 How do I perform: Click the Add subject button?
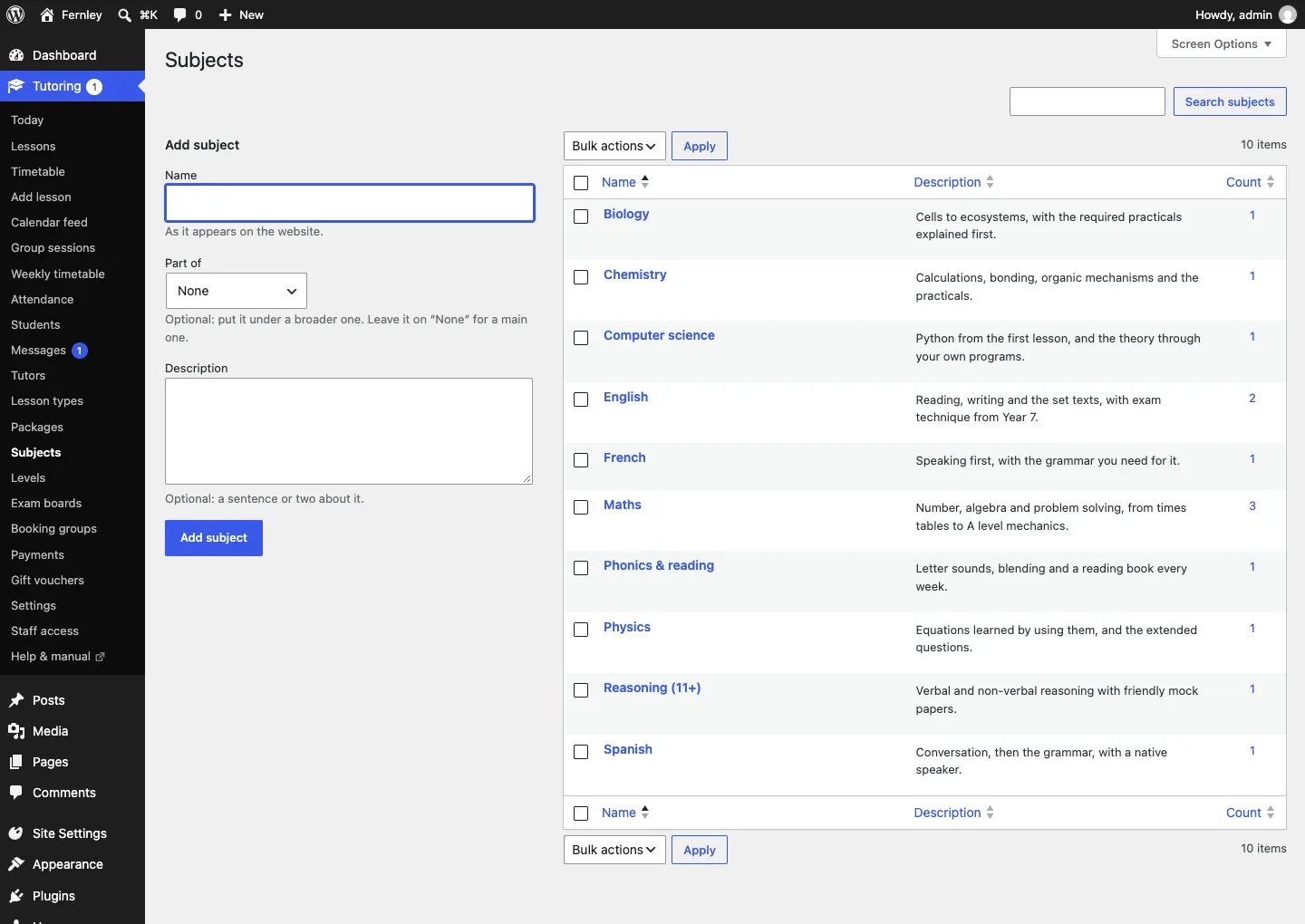[x=214, y=538]
